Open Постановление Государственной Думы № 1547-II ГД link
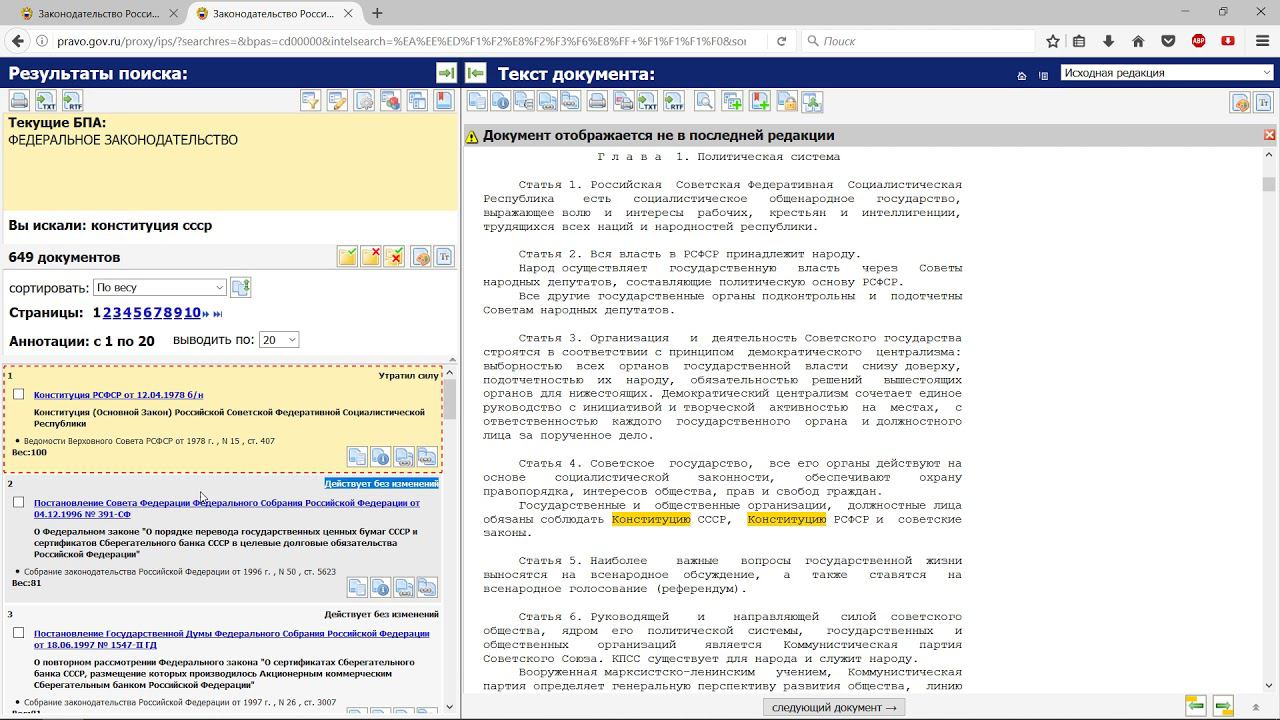 click(x=231, y=639)
